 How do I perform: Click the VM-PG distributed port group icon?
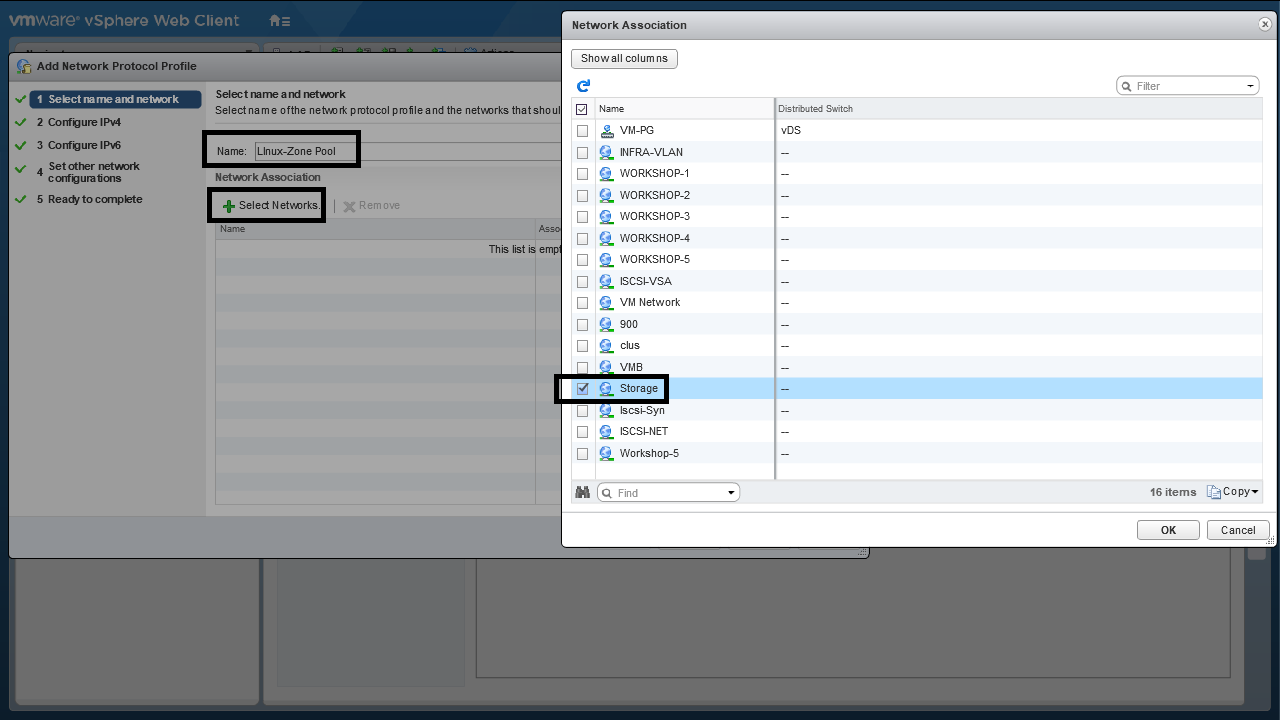point(606,131)
